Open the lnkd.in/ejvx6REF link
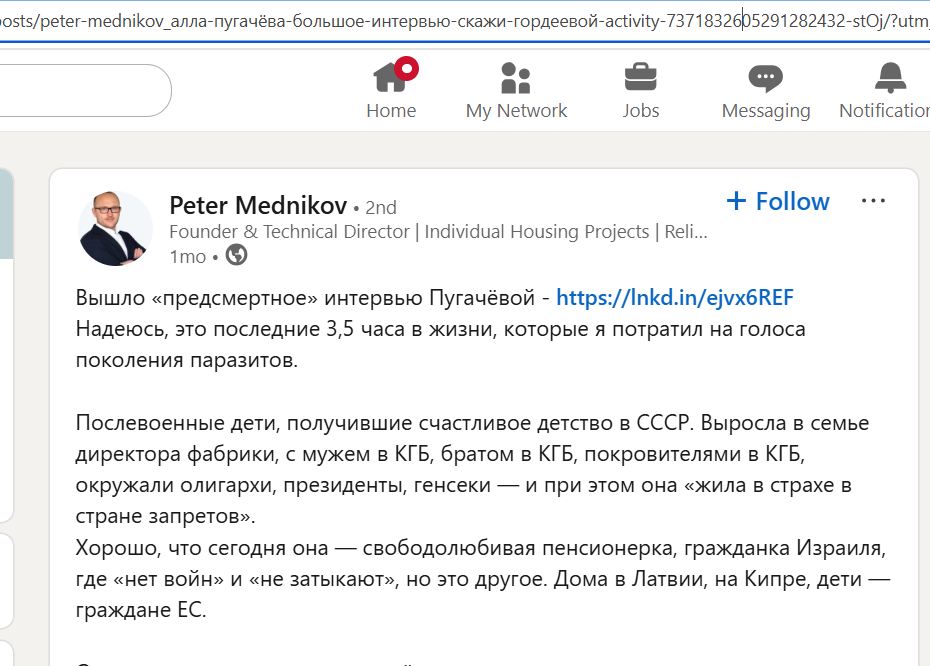This screenshot has height=666, width=930. [x=674, y=298]
